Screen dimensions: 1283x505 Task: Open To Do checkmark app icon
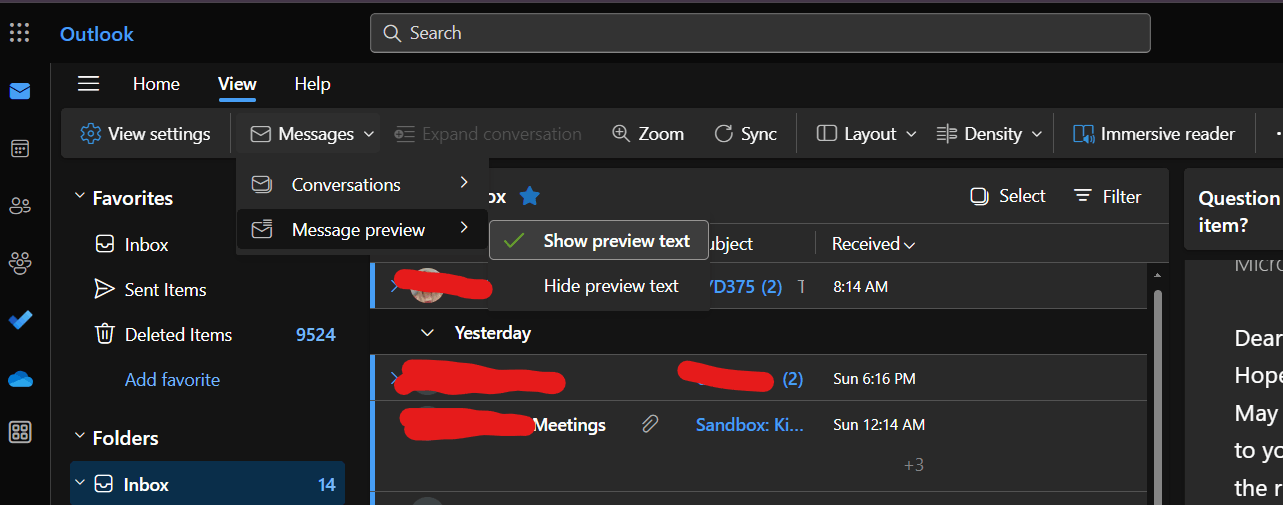[x=20, y=320]
